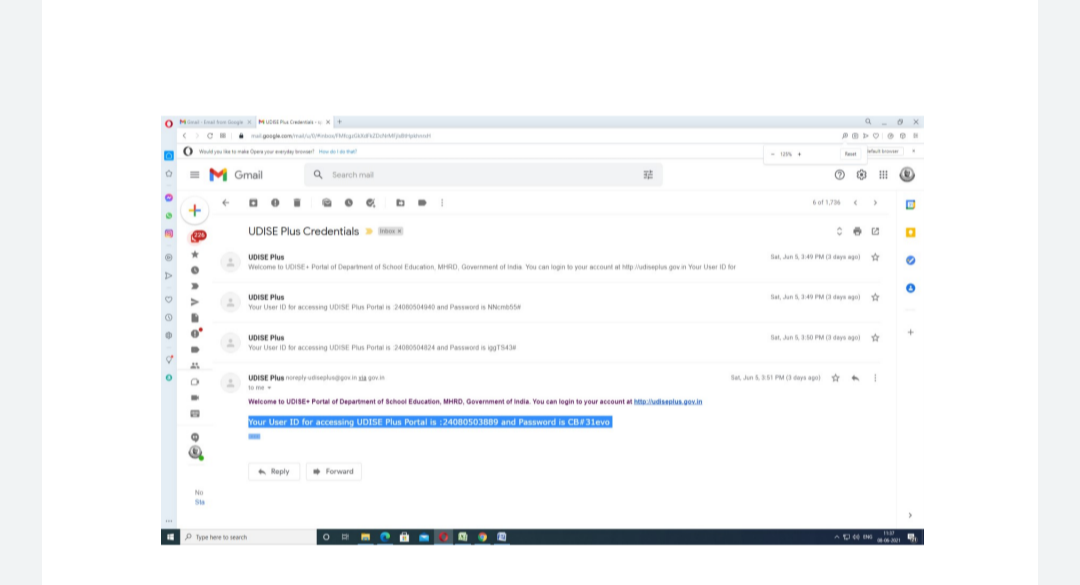Viewport: 1080px width, 585px height.
Task: Open the udiseplus.gov.in link
Action: pos(667,402)
